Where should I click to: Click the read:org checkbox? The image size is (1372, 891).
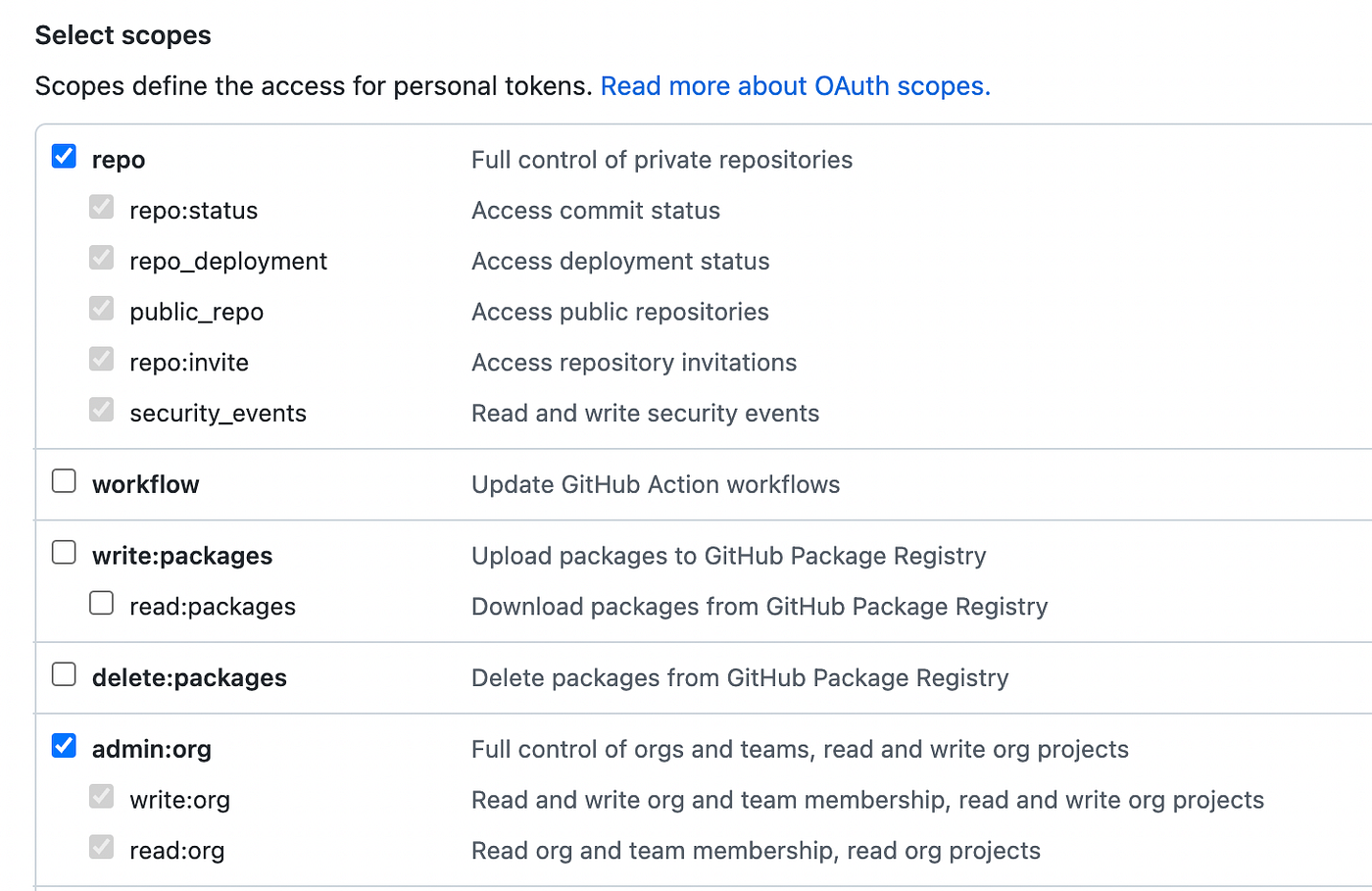(101, 847)
